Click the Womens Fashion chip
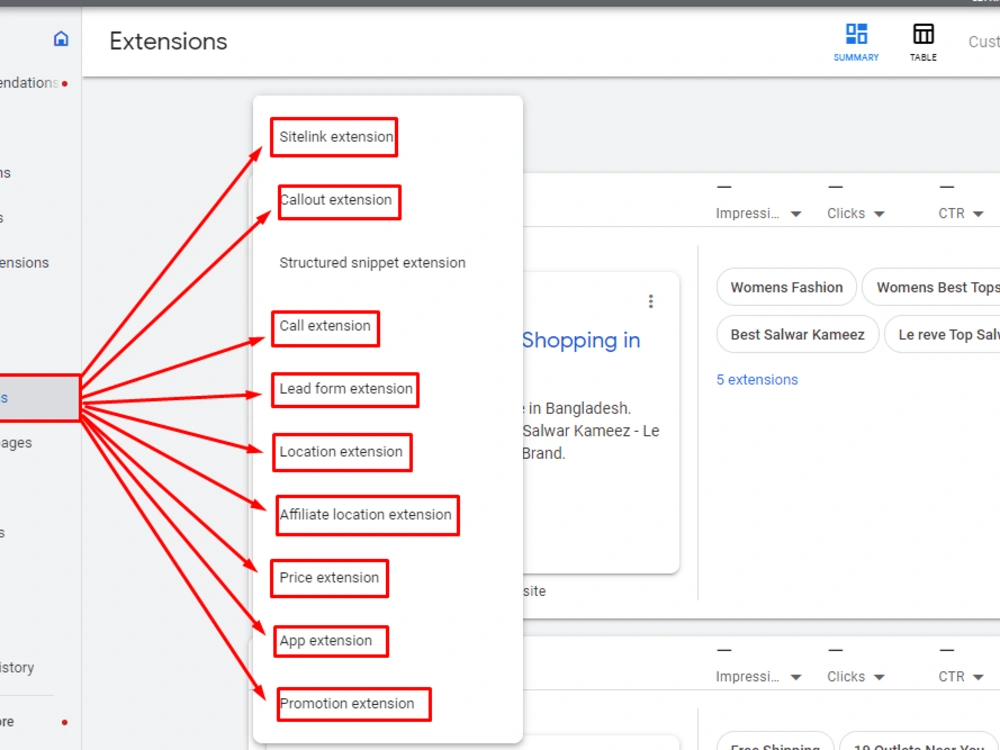 [x=786, y=287]
